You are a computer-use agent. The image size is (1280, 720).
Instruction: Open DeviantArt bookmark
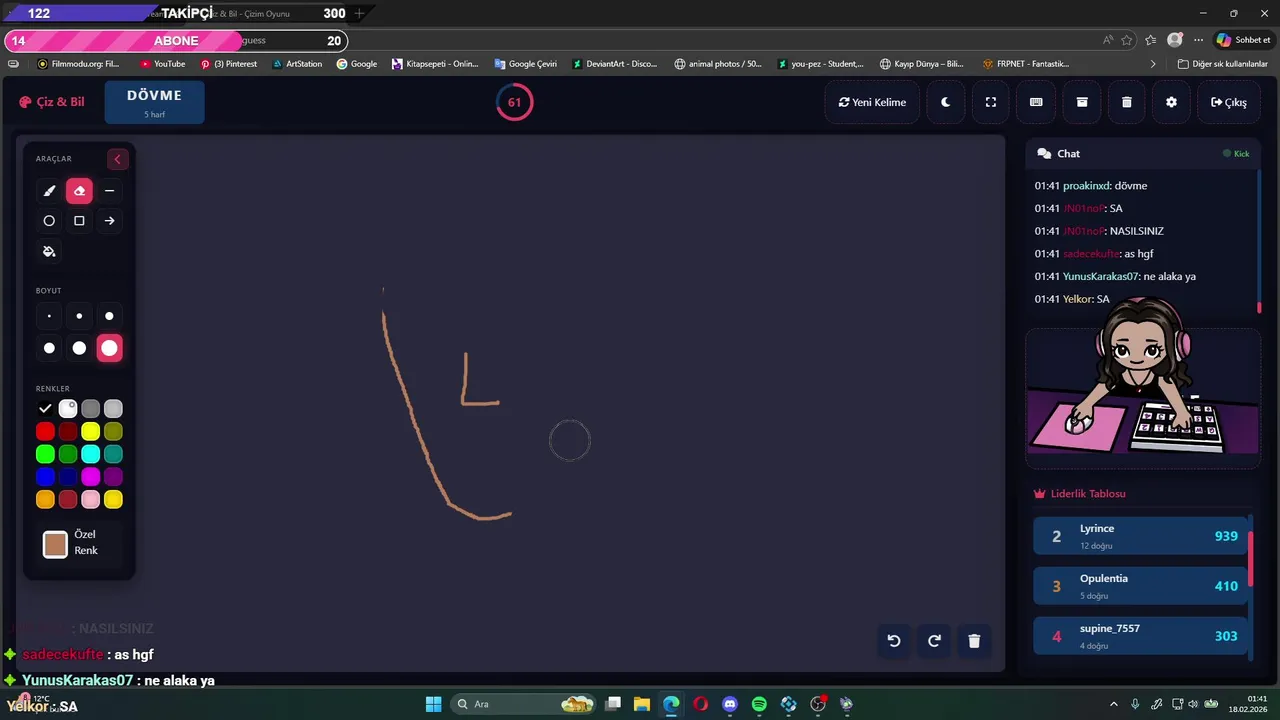(x=615, y=64)
